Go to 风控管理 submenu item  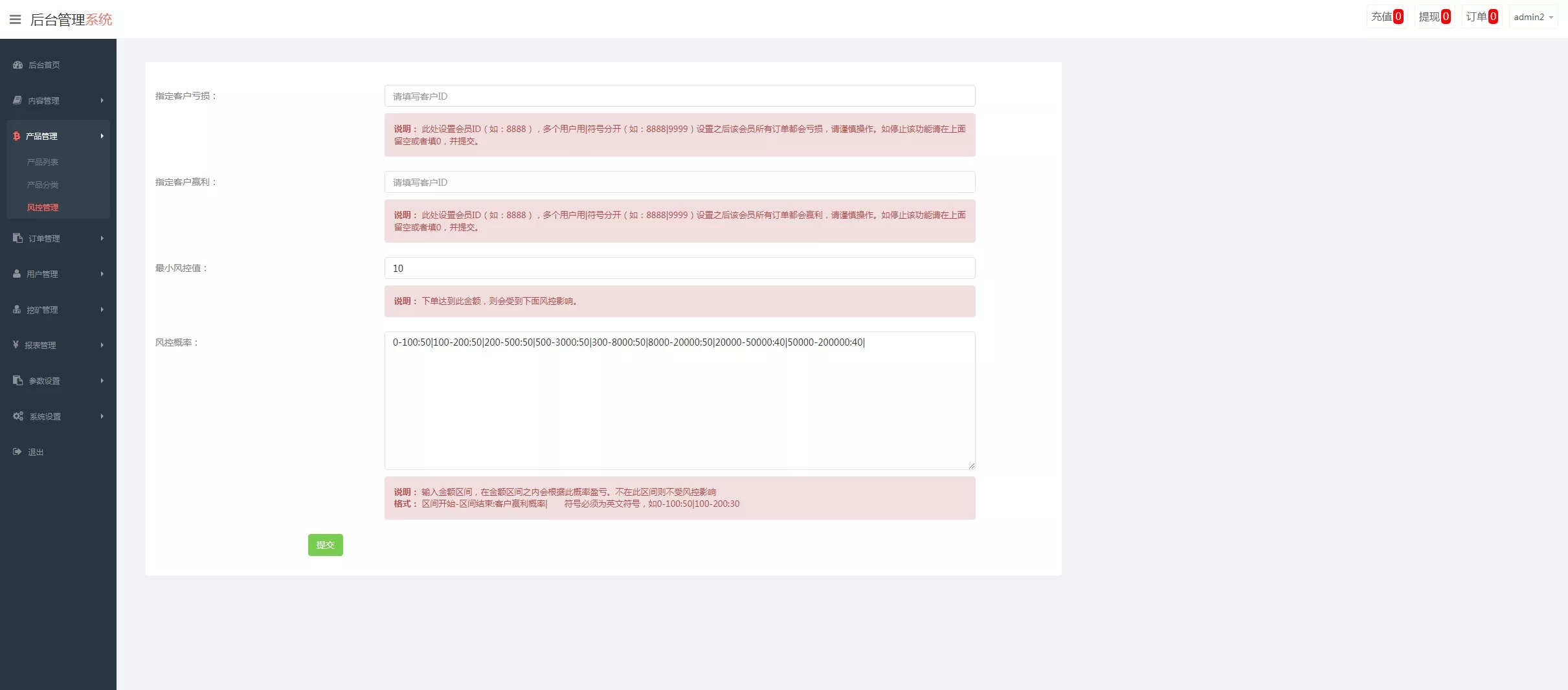pos(43,207)
